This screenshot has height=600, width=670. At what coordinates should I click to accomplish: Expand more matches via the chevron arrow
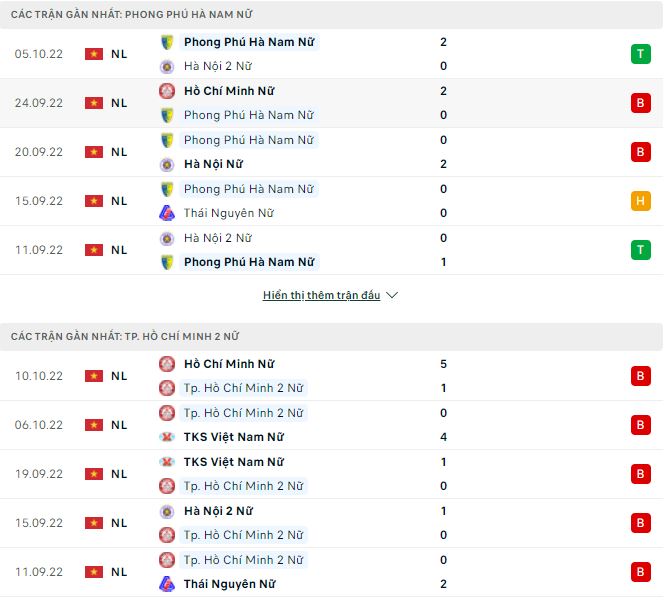392,296
